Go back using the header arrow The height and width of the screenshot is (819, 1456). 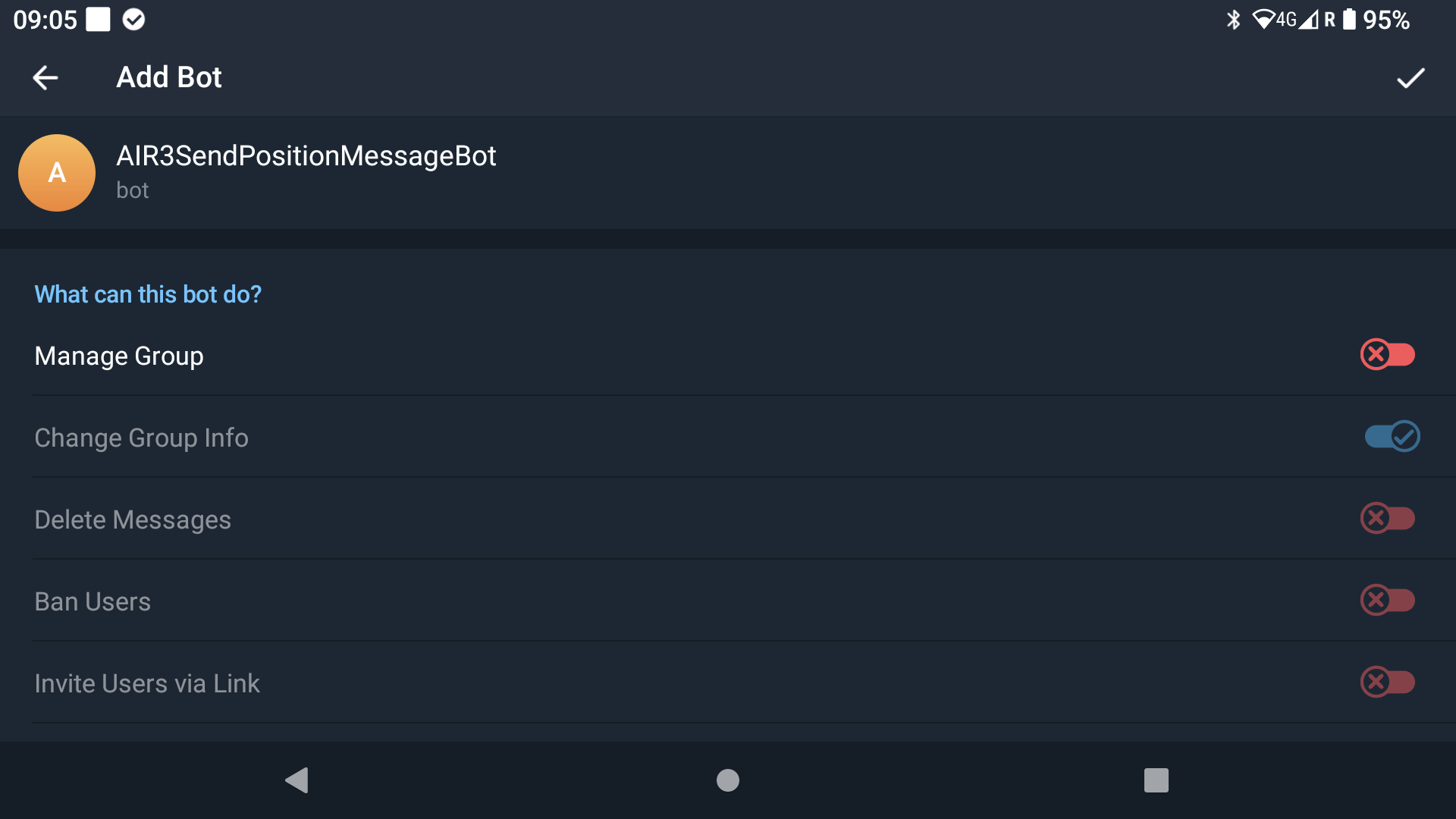45,77
